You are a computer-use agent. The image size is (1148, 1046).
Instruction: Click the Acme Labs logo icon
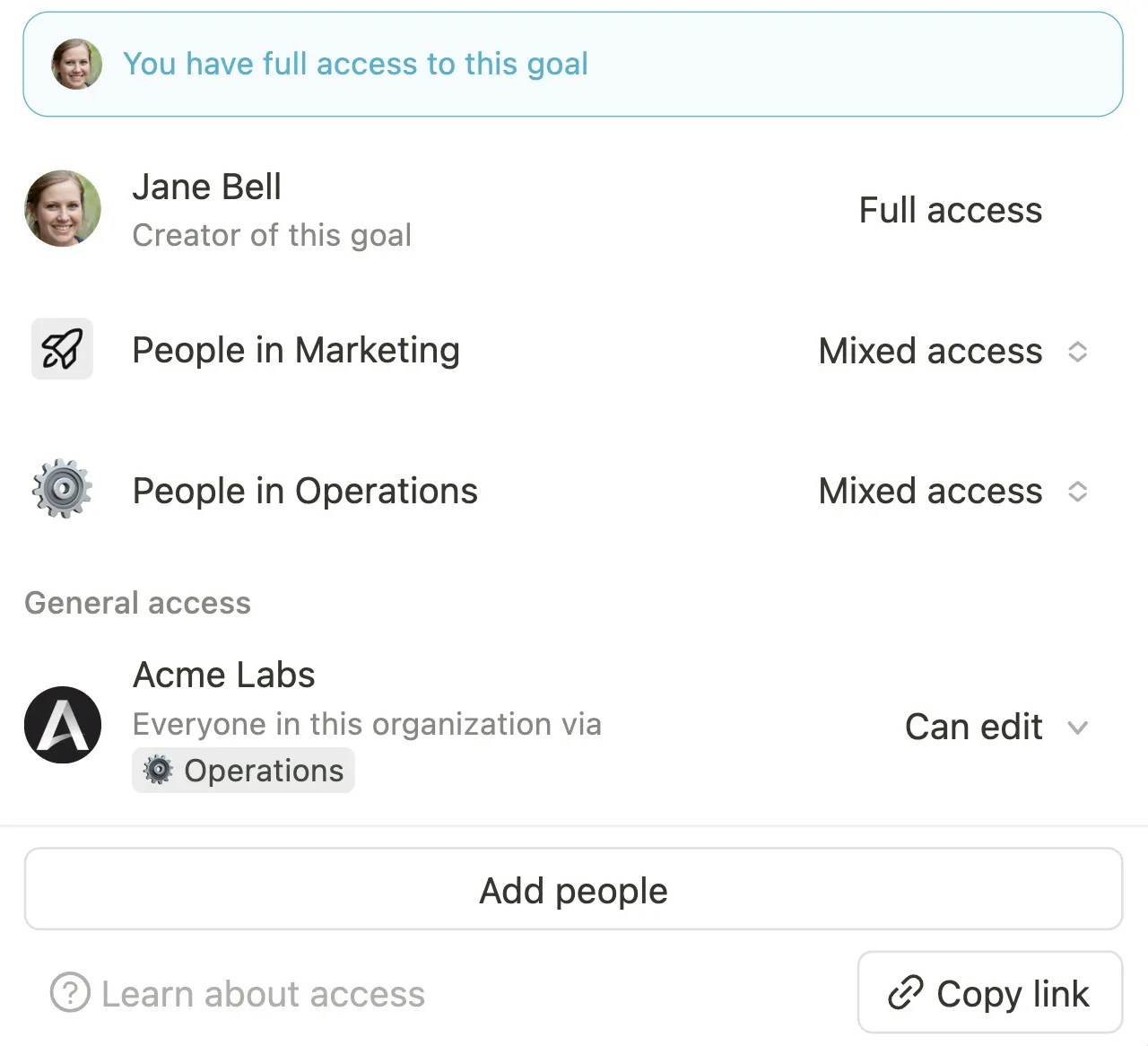click(x=63, y=725)
